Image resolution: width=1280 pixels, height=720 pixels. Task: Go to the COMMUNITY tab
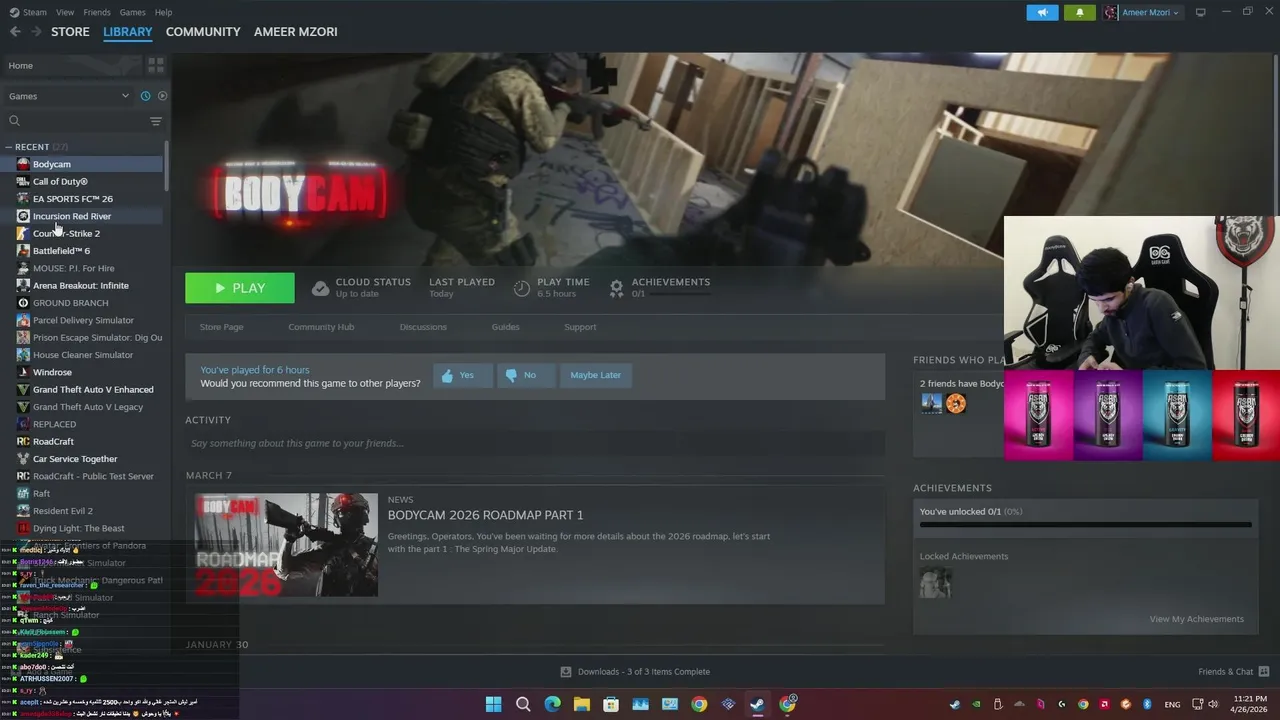coord(203,32)
